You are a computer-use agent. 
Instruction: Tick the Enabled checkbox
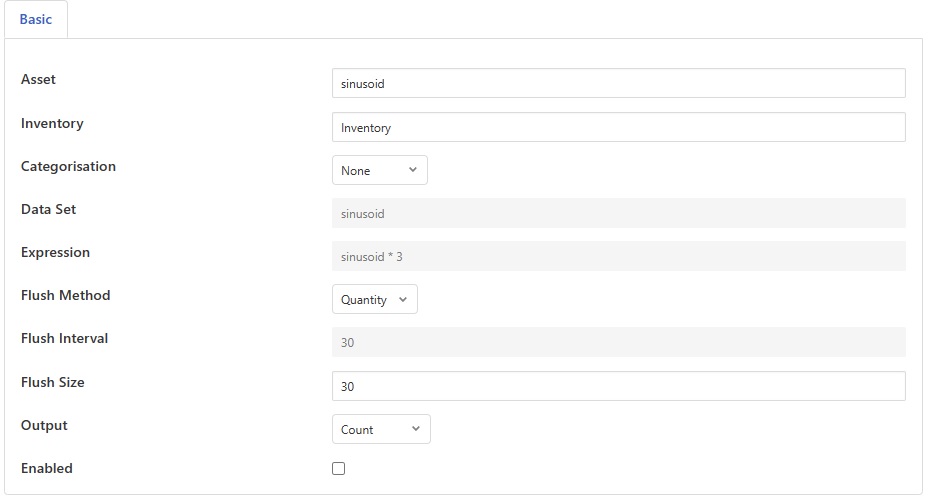coord(339,469)
